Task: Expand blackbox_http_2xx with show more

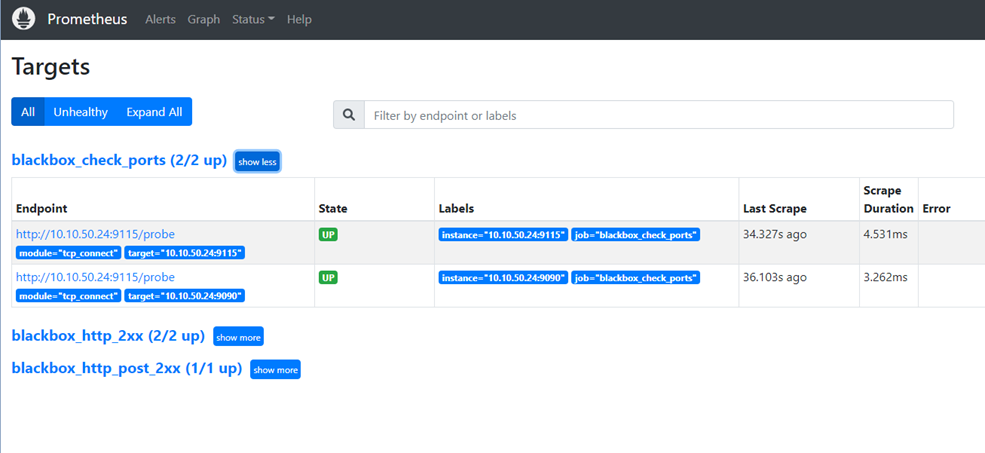Action: [238, 337]
